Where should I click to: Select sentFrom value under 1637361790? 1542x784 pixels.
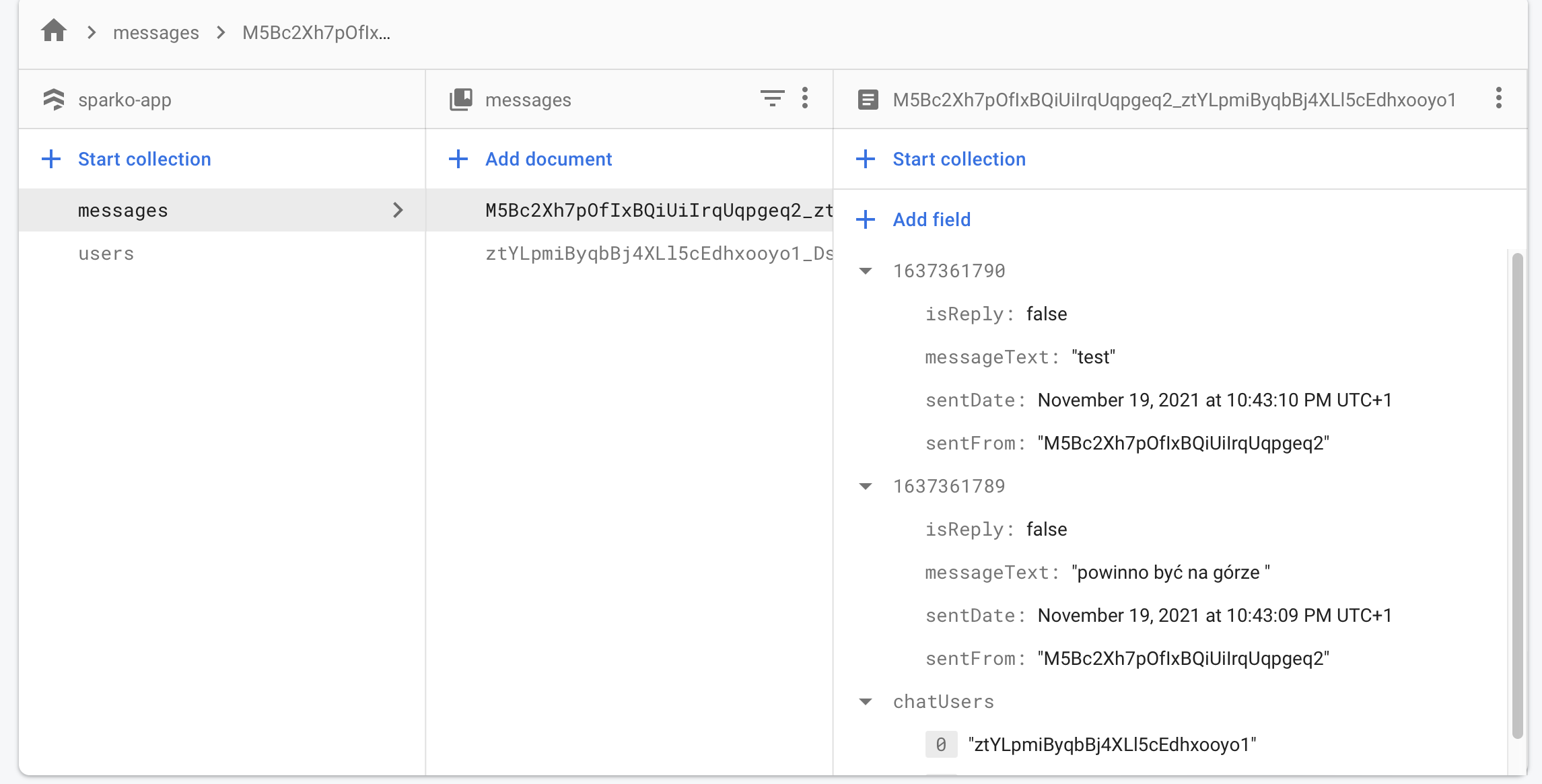pos(1183,443)
